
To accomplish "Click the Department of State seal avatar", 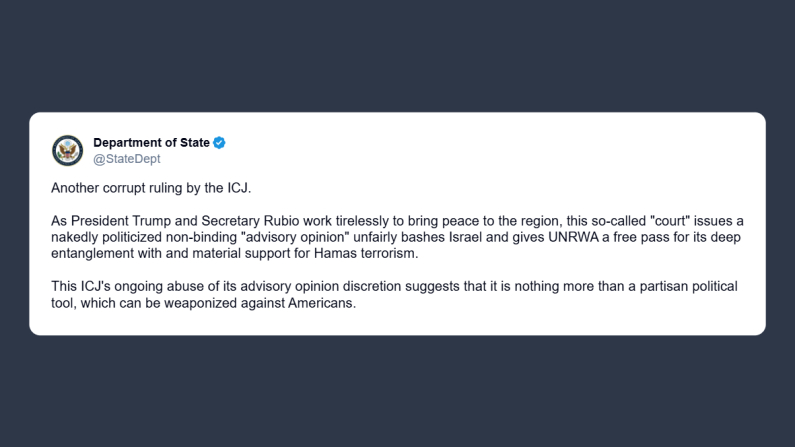I will [68, 150].
